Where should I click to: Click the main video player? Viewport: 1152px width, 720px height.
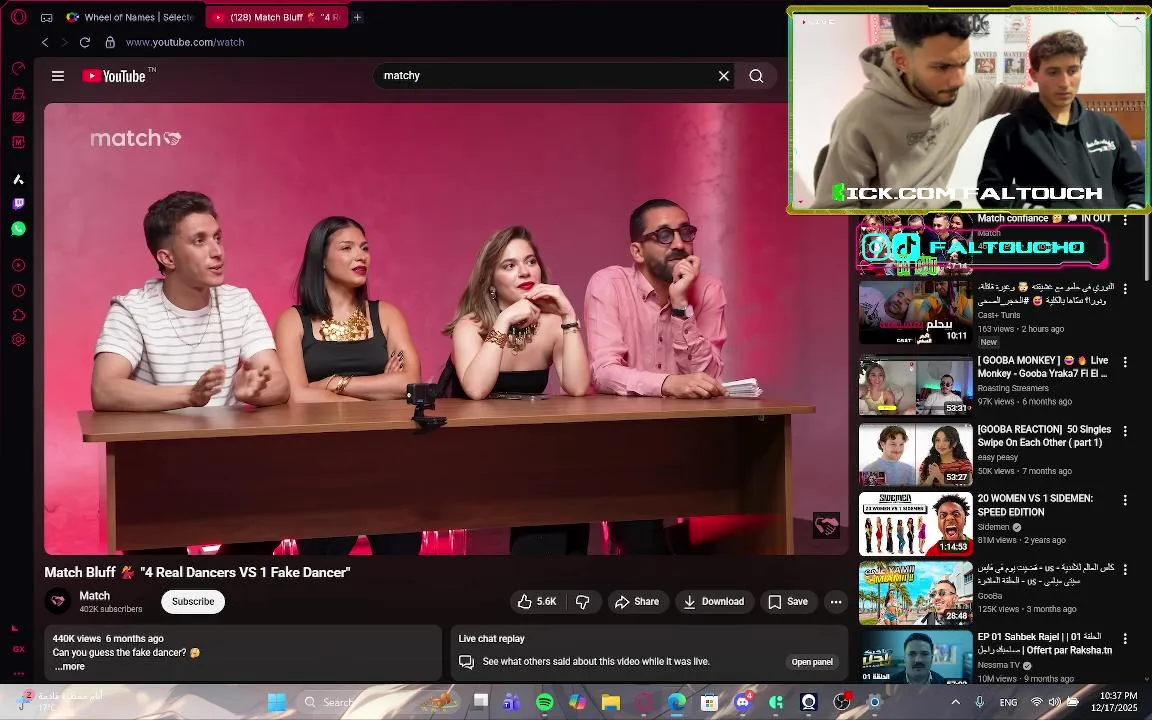tap(446, 328)
